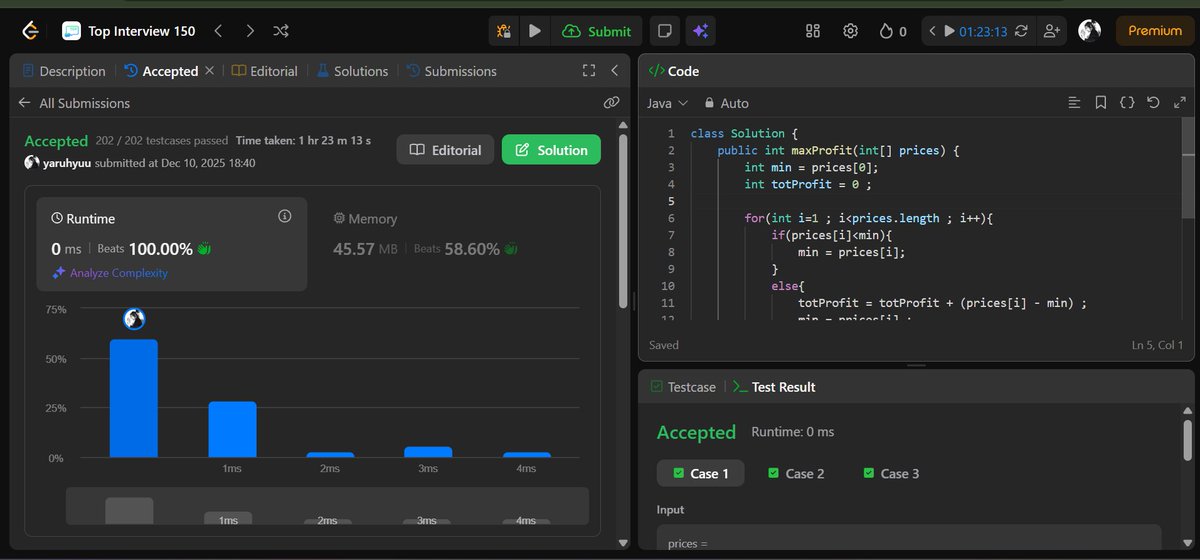1200x560 pixels.
Task: Click the left panel vertical scrollbar
Action: [623, 219]
